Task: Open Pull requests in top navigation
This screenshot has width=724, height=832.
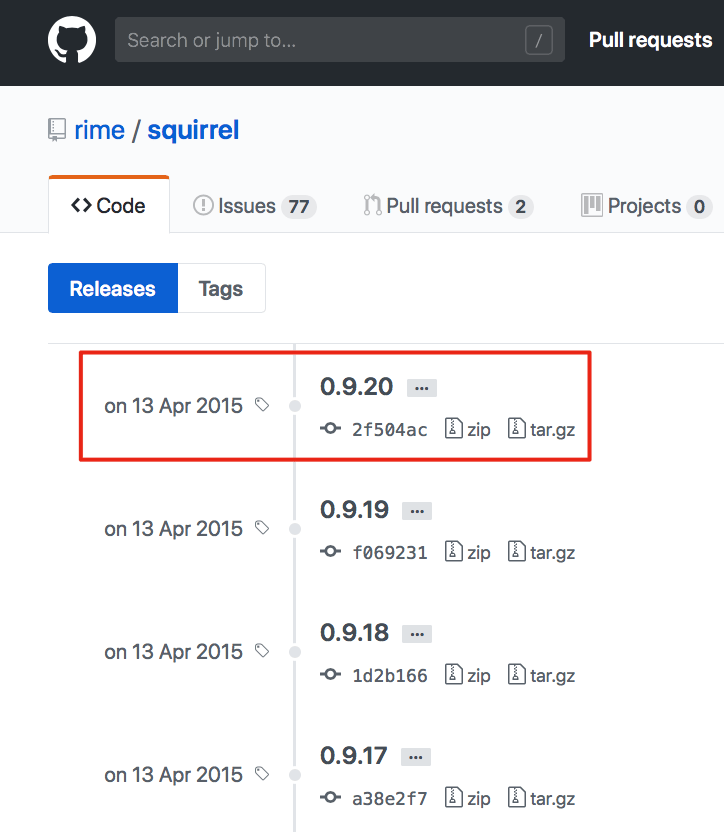Action: pyautogui.click(x=650, y=40)
